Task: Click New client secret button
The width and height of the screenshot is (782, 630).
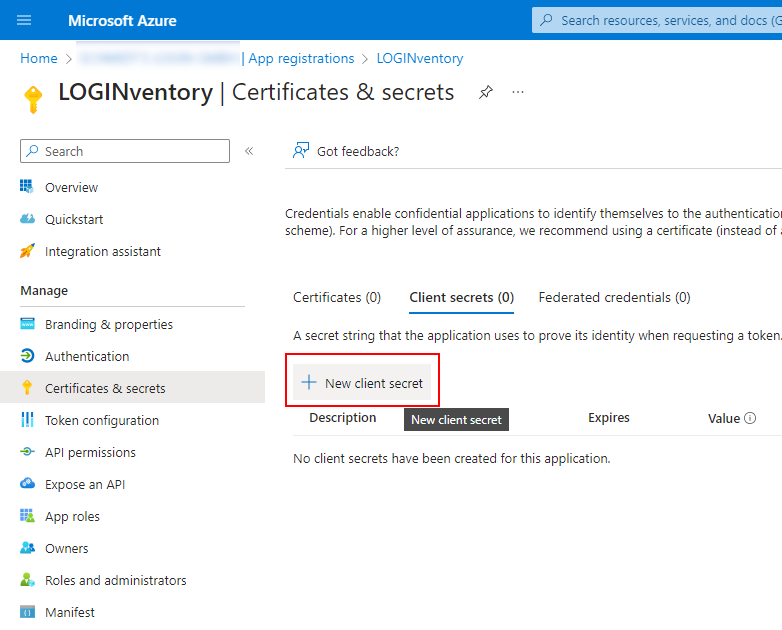Action: tap(362, 383)
